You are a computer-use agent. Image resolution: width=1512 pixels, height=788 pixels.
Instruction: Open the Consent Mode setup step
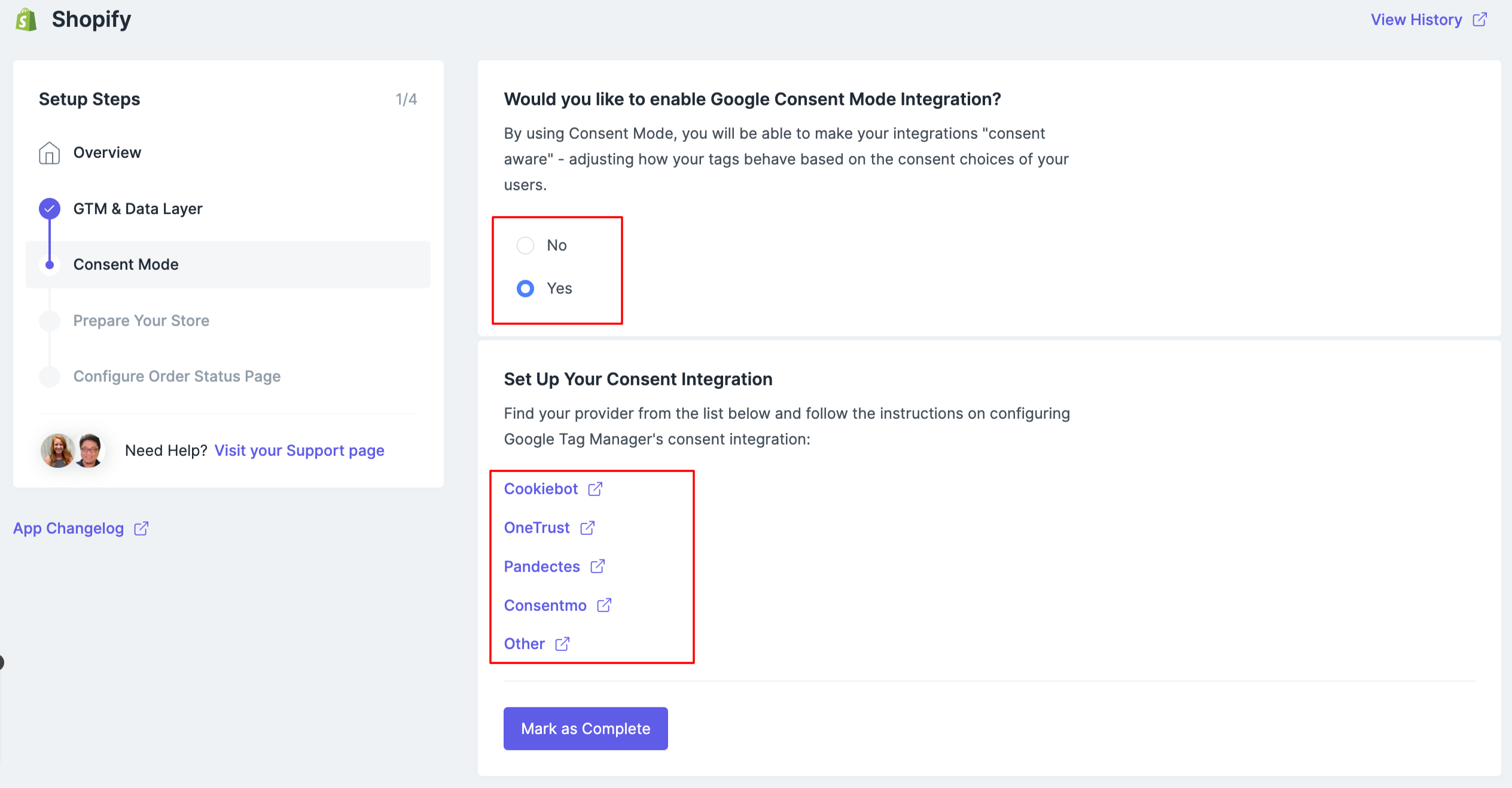(126, 264)
